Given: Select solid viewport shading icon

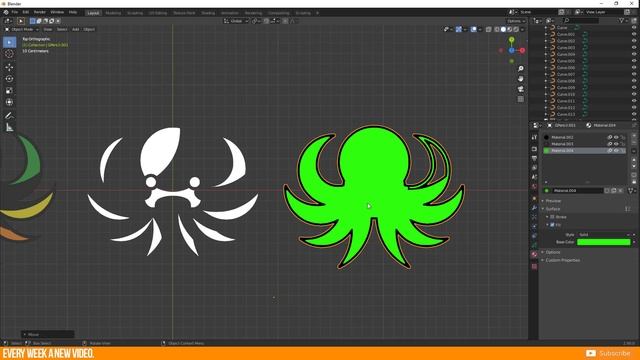Looking at the screenshot, I should 503,29.
